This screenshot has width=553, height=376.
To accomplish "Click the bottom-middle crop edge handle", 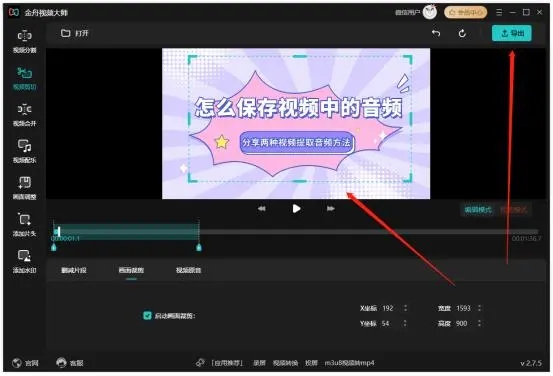I will 299,181.
